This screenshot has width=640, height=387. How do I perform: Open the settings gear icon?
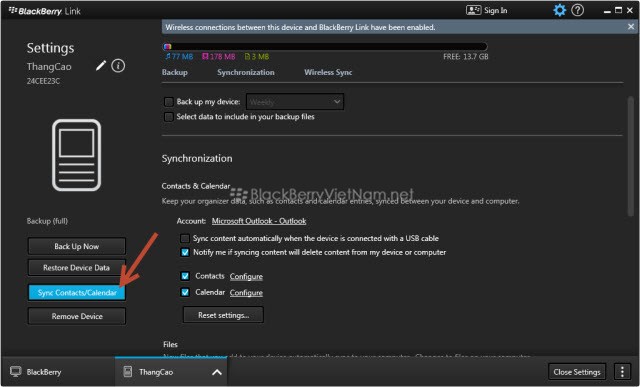pos(559,10)
